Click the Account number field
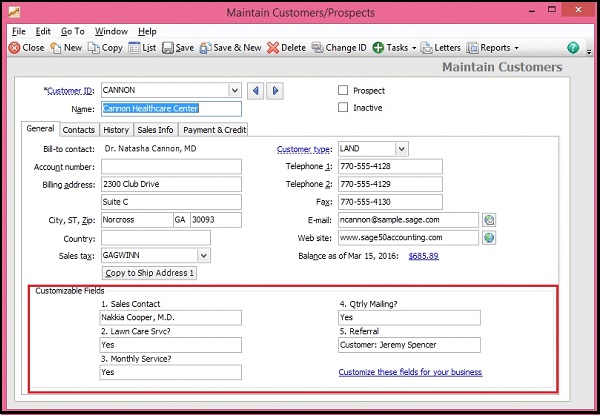 tap(171, 167)
